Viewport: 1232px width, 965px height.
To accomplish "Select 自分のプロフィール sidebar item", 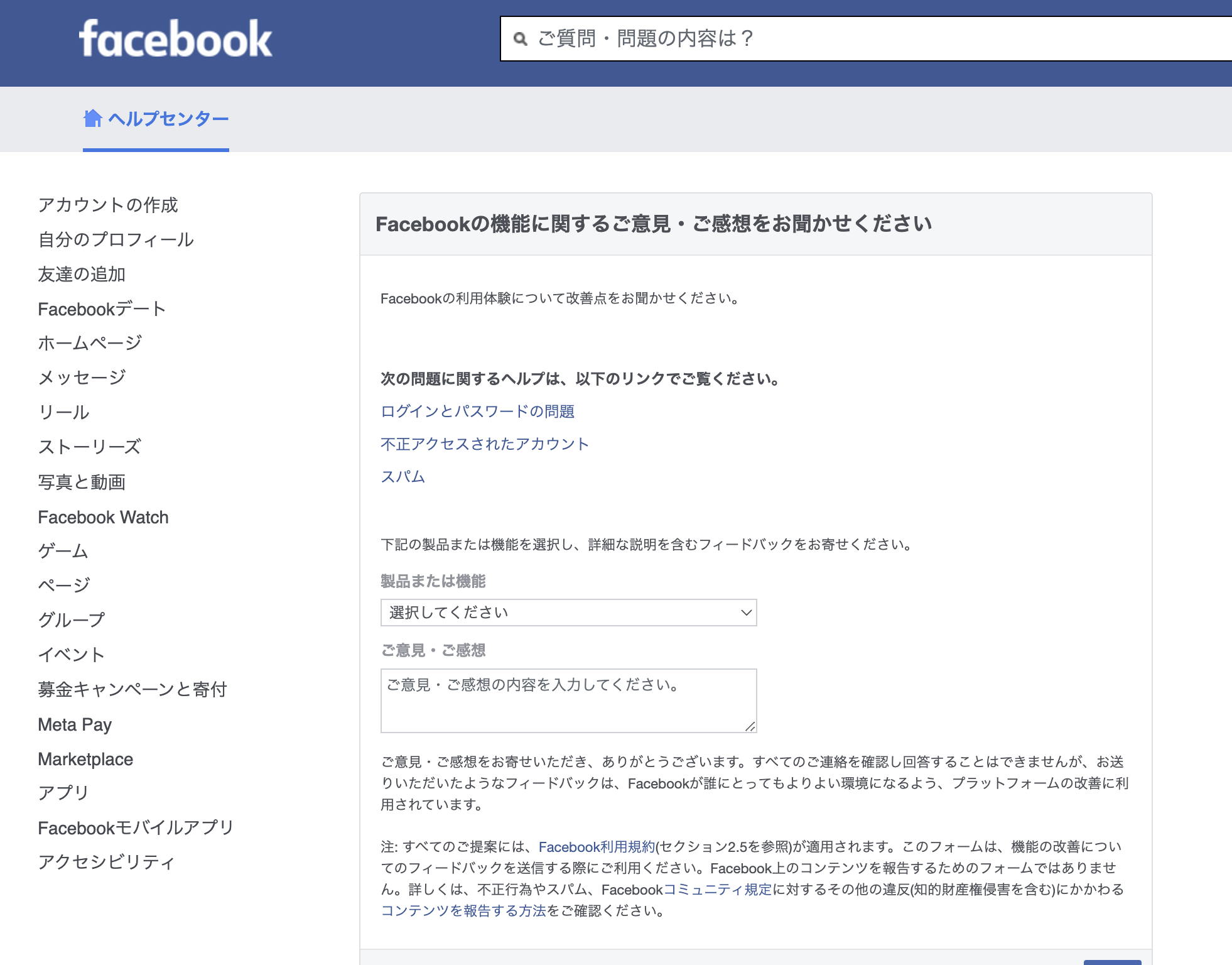I will pos(116,239).
